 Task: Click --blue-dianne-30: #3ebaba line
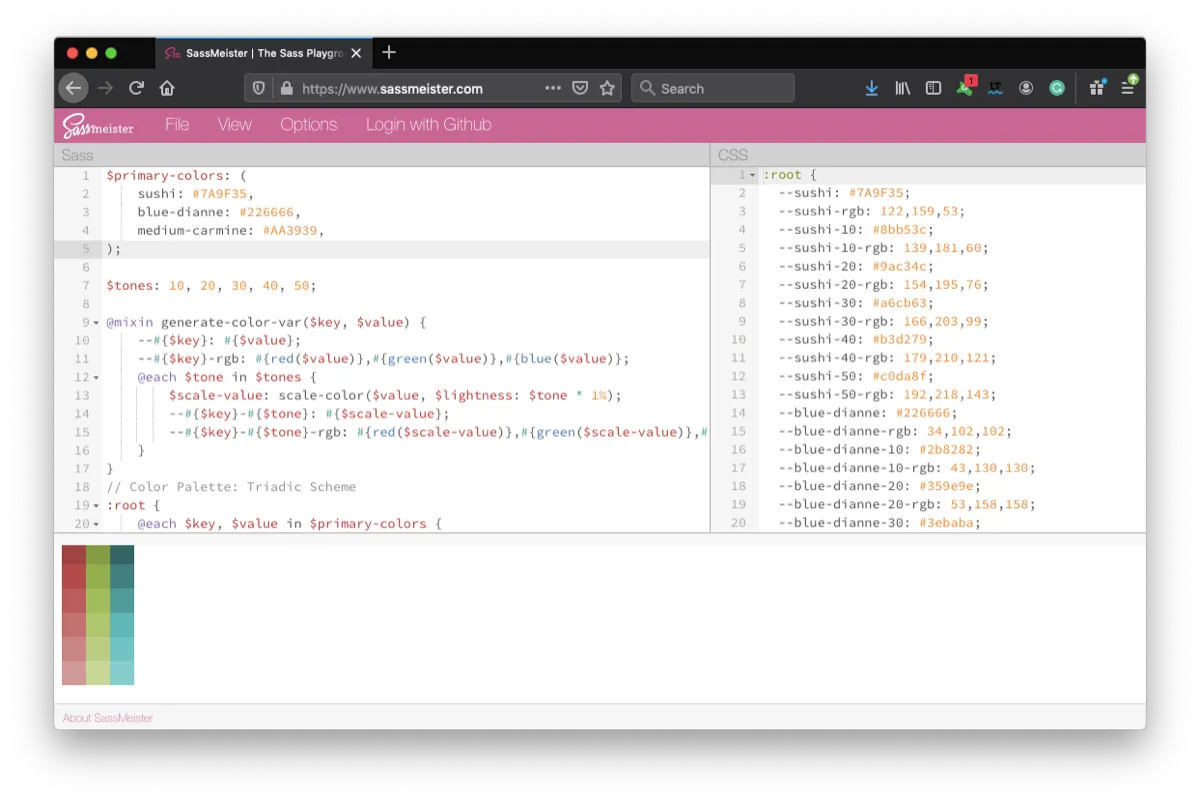tap(879, 523)
